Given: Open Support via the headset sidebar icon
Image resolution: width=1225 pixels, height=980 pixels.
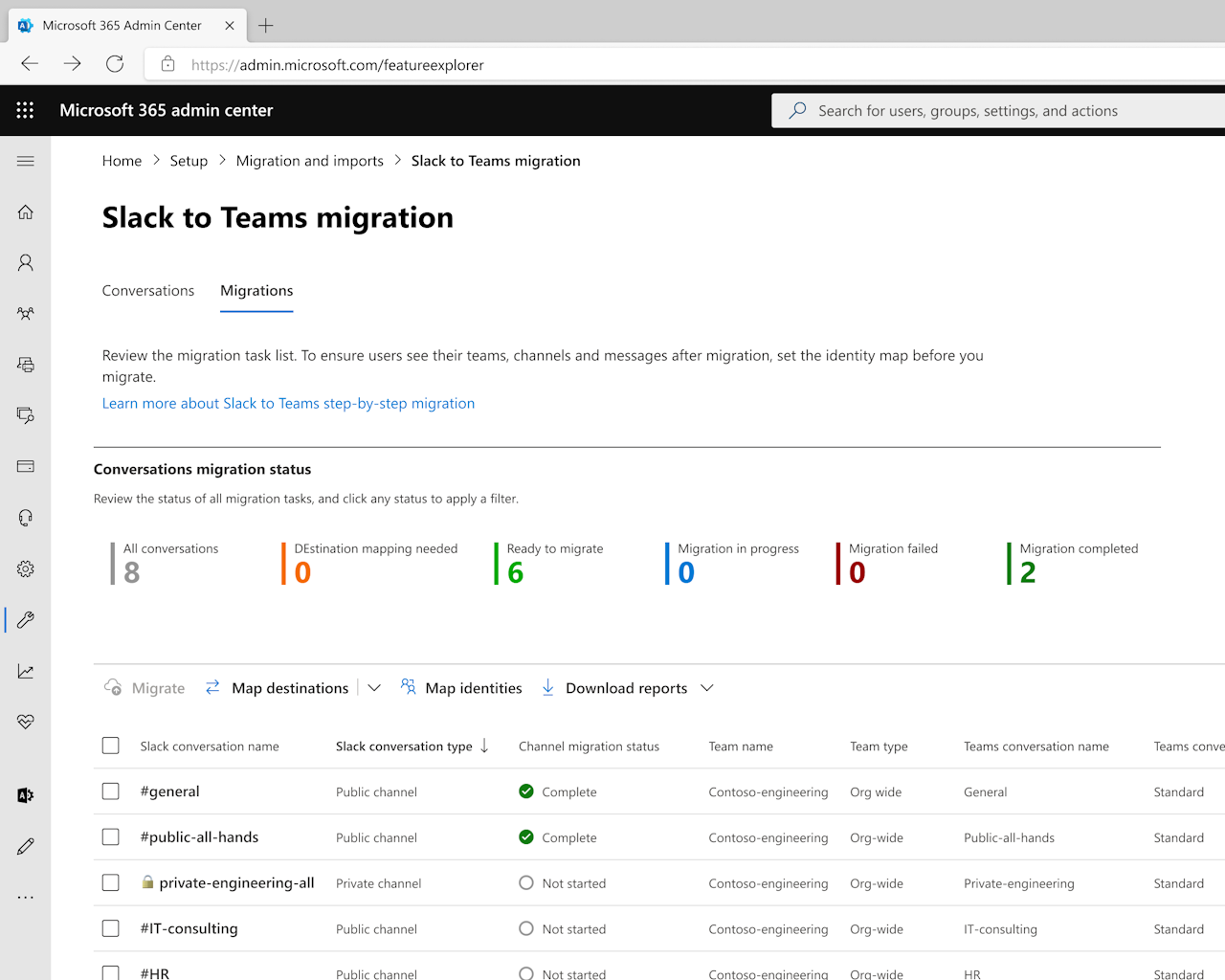Looking at the screenshot, I should pos(25,517).
